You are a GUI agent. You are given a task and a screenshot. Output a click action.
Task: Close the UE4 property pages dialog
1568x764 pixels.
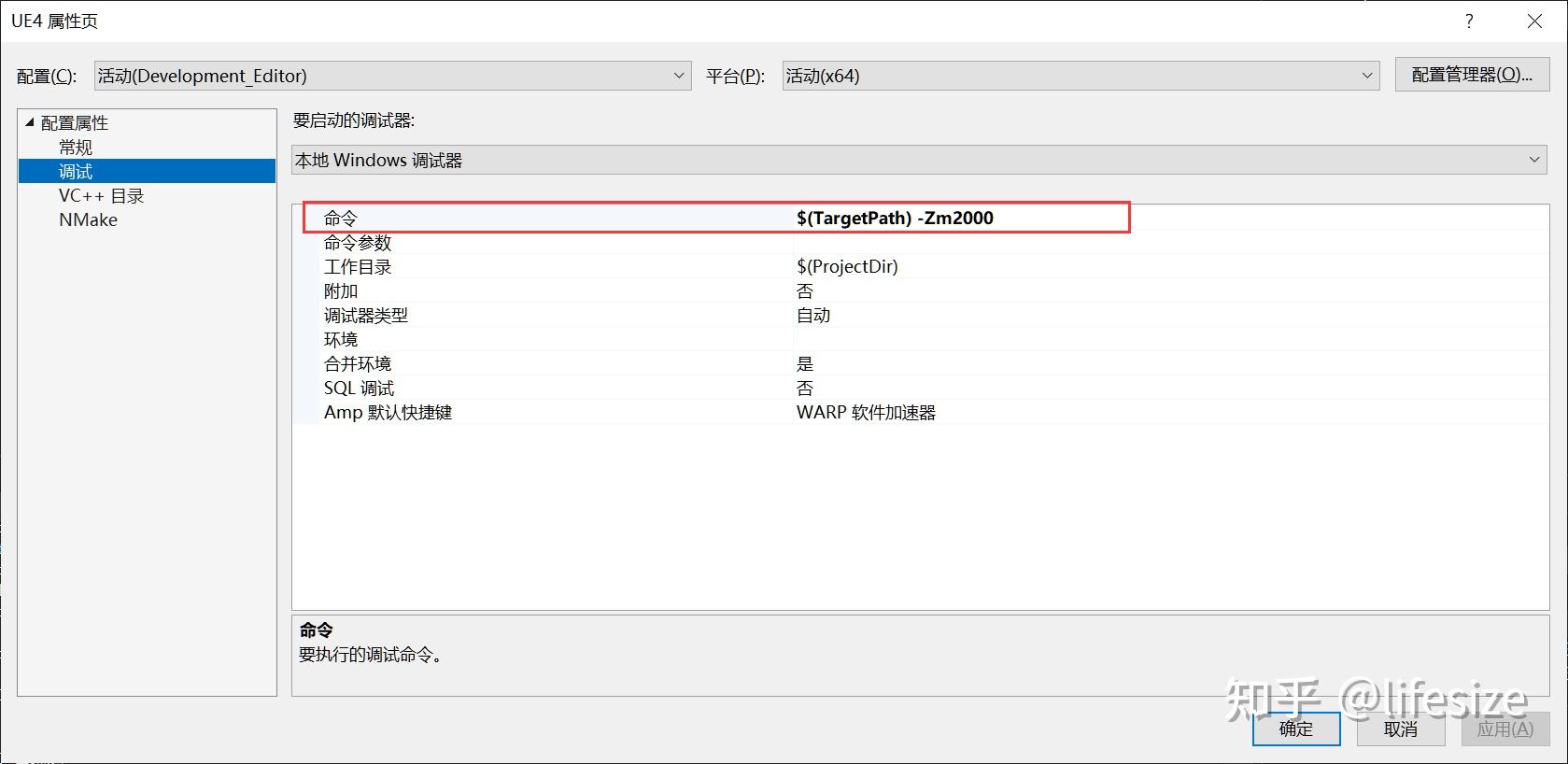1534,21
